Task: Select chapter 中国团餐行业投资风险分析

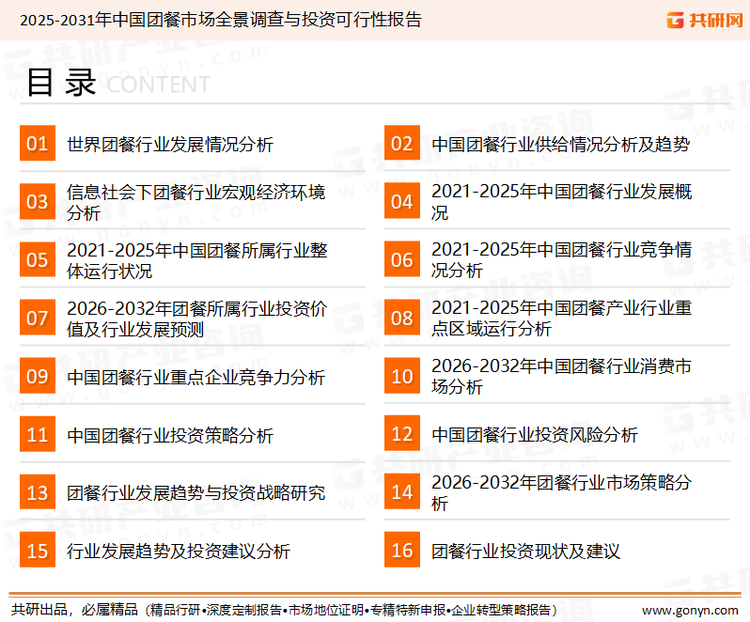Action: pos(535,435)
